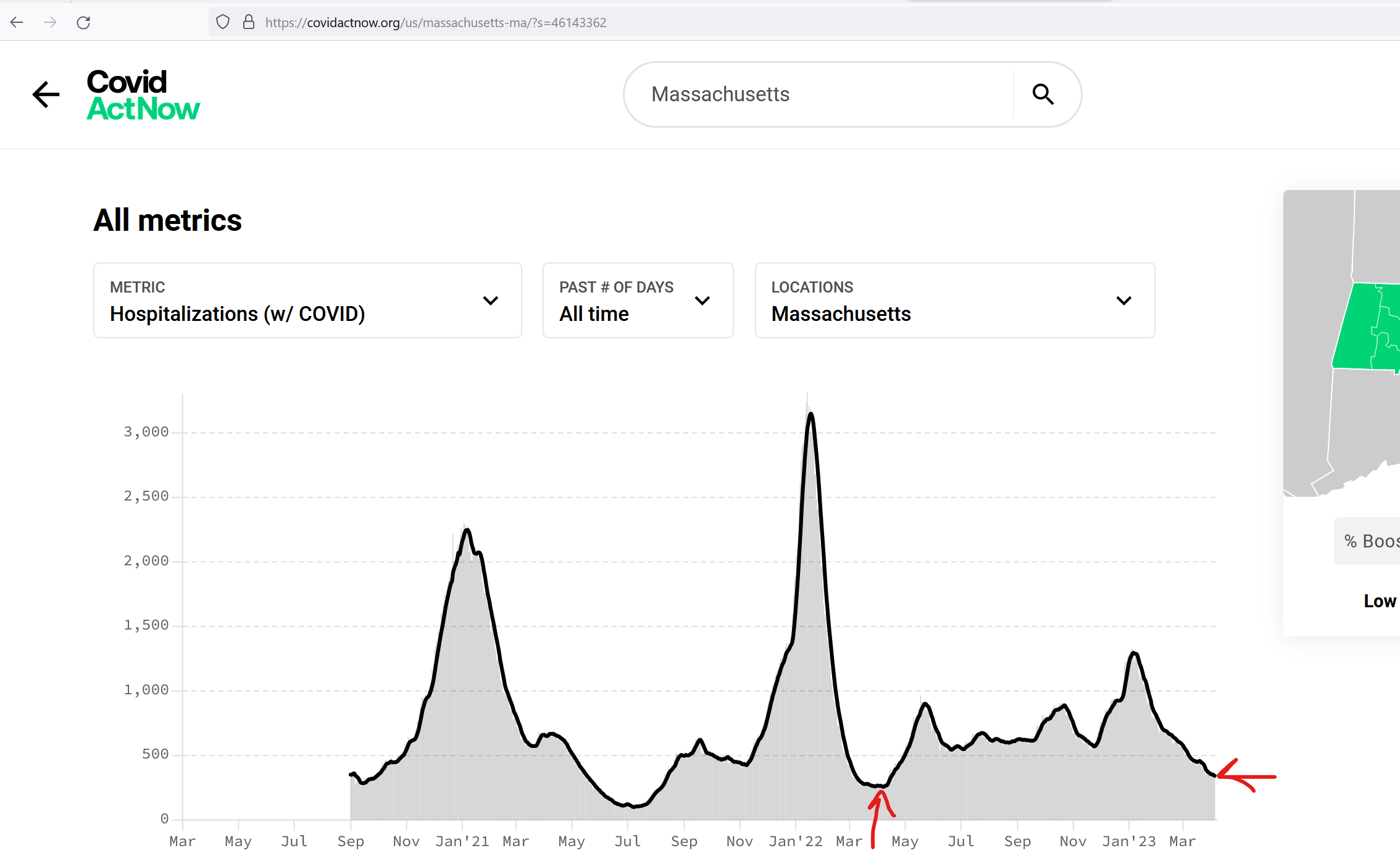
Task: Click the Jan'21 peak on chart
Action: 467,530
